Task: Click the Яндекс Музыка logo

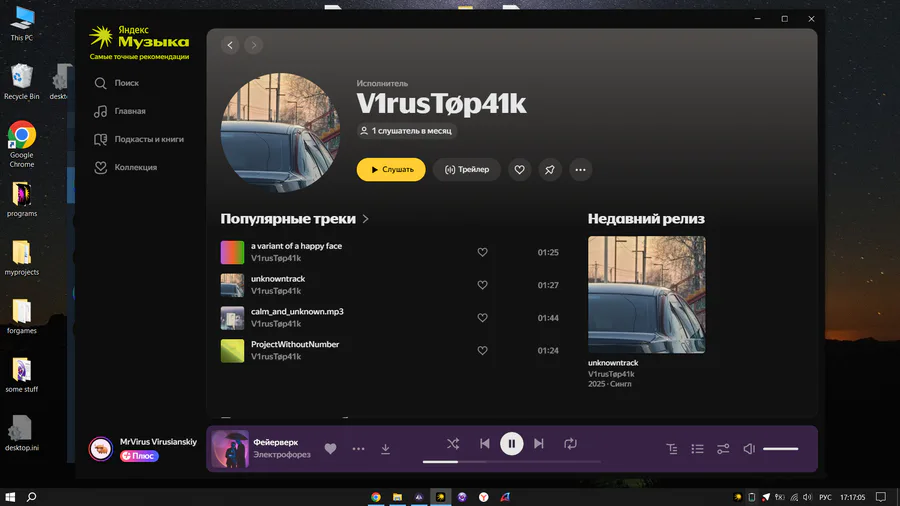Action: pyautogui.click(x=139, y=42)
